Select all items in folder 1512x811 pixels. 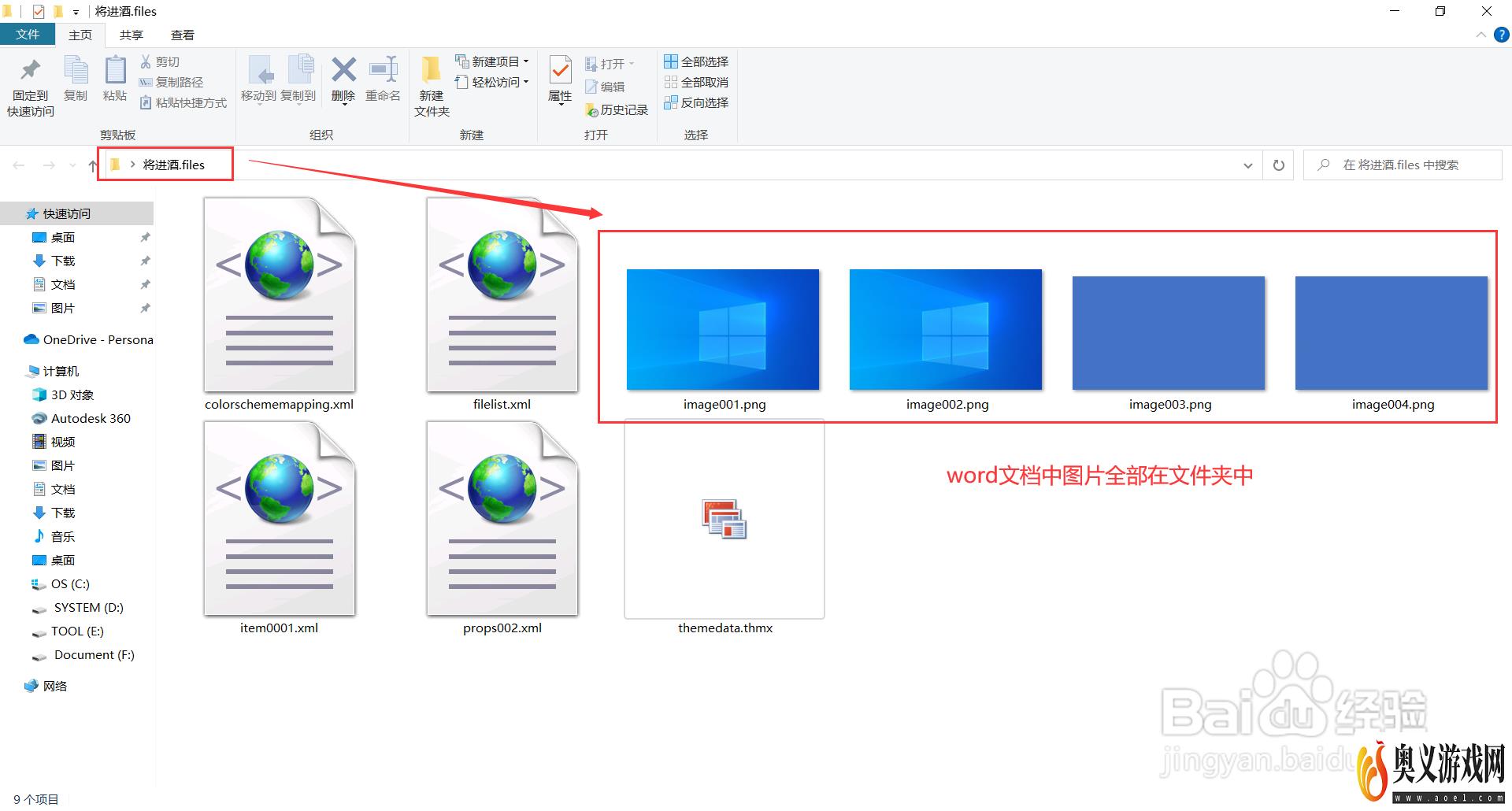pos(696,61)
